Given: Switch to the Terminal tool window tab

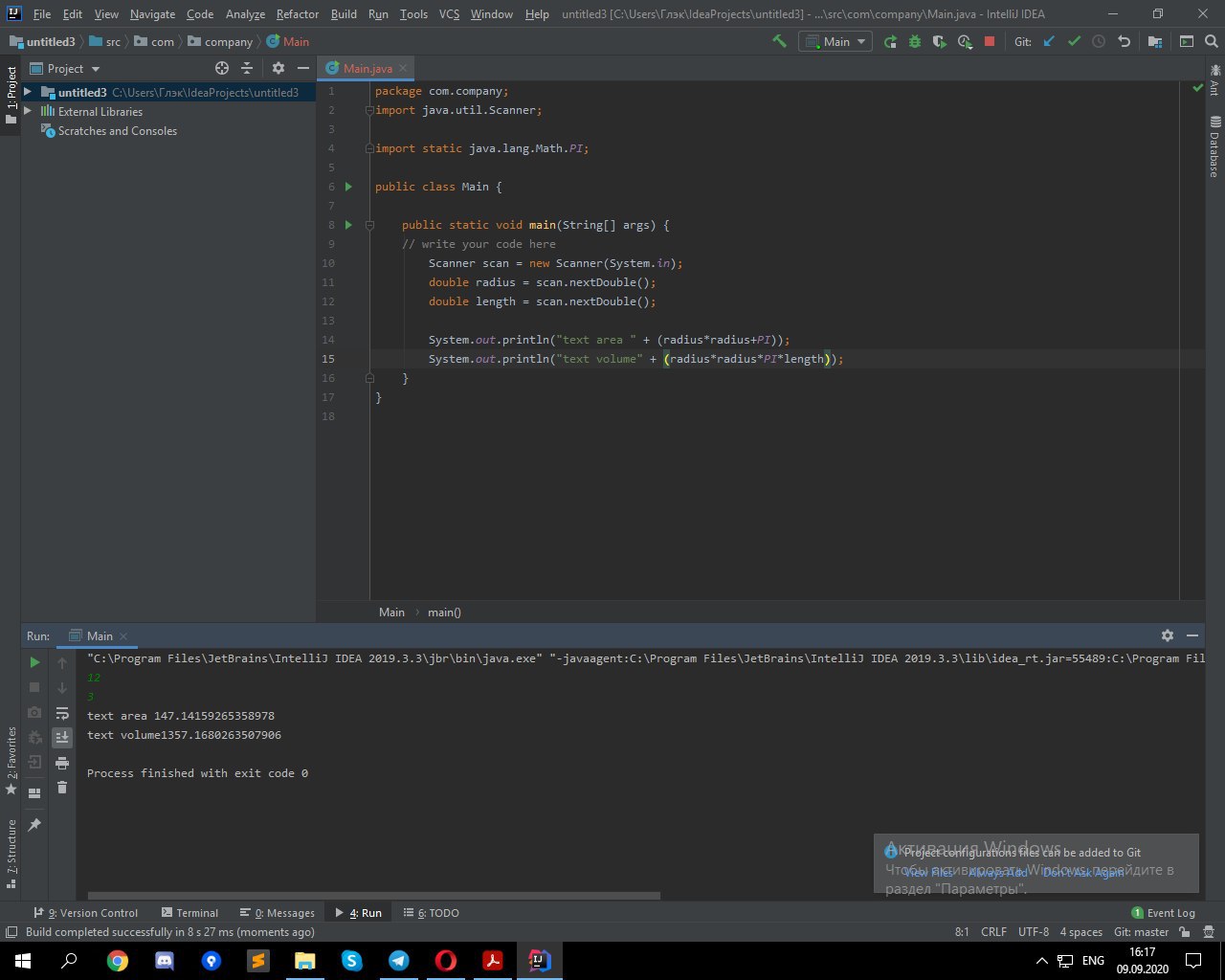Looking at the screenshot, I should [x=189, y=913].
